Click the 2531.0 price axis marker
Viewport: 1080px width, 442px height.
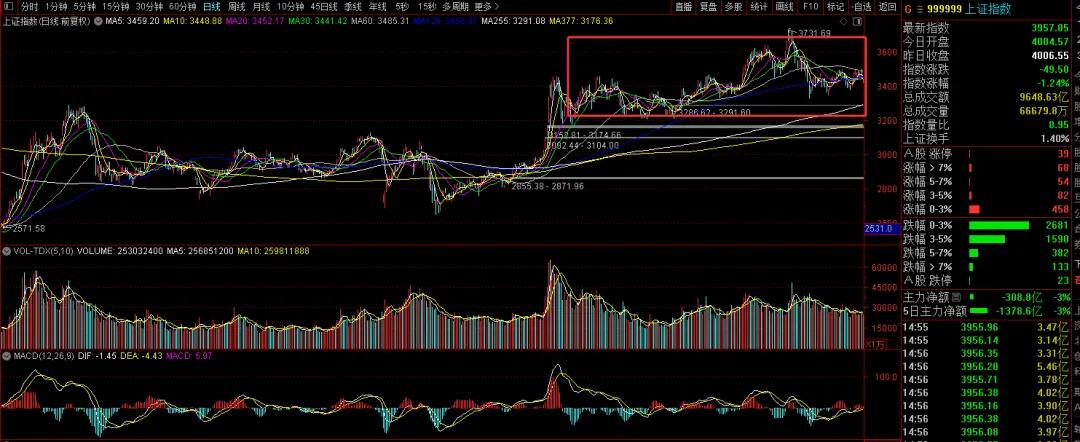(x=877, y=229)
